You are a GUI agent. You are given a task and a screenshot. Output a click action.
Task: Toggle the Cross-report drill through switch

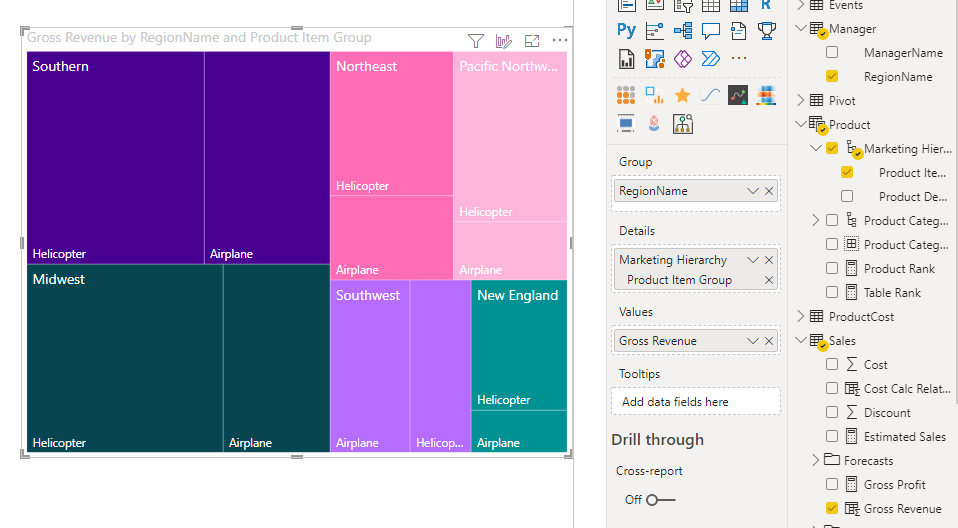tap(659, 499)
